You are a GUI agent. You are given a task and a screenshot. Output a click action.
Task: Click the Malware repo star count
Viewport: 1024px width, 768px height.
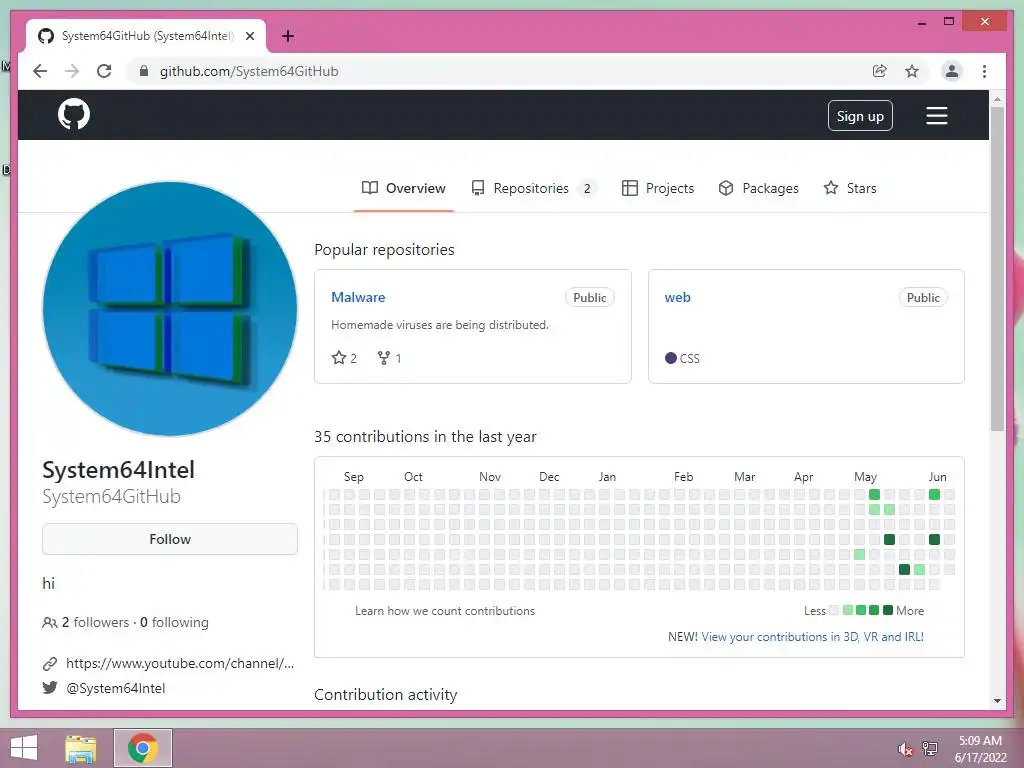344,358
